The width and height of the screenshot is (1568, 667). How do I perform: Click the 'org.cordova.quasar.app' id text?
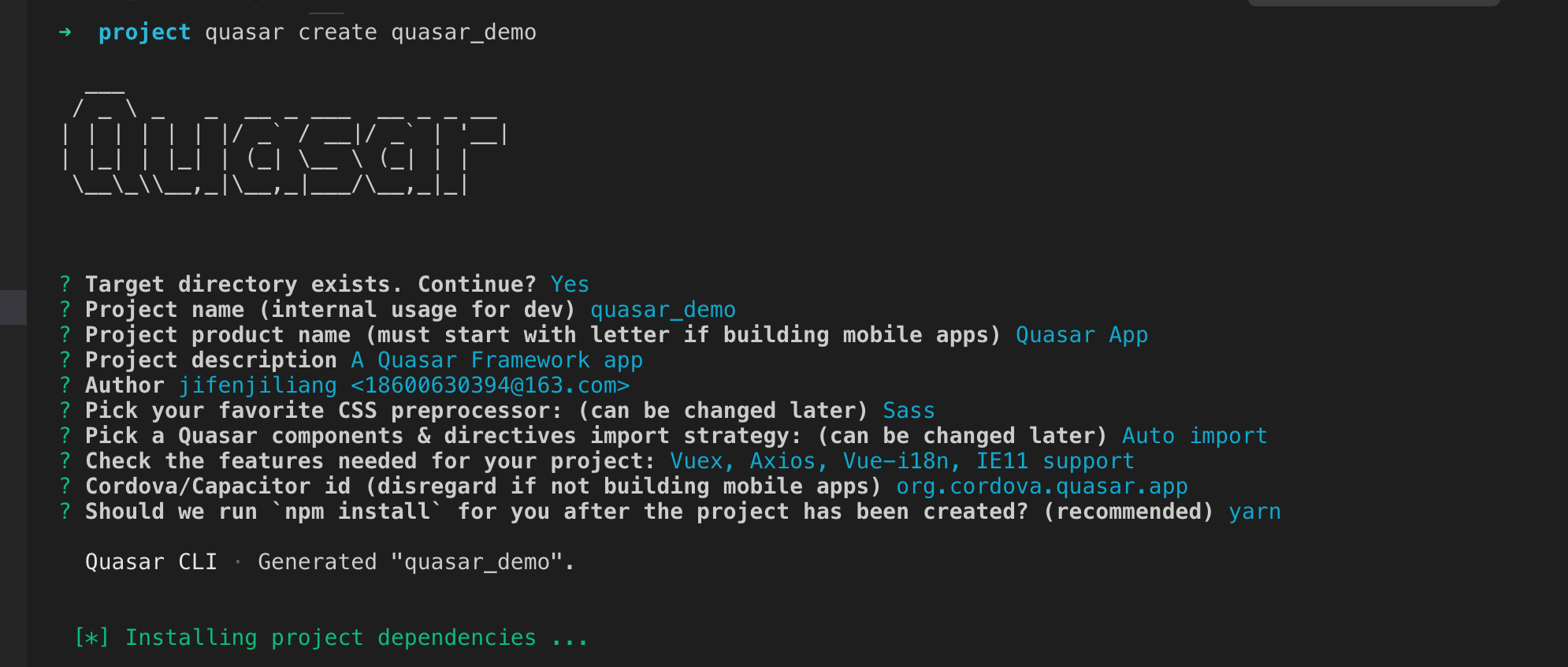tap(1042, 486)
